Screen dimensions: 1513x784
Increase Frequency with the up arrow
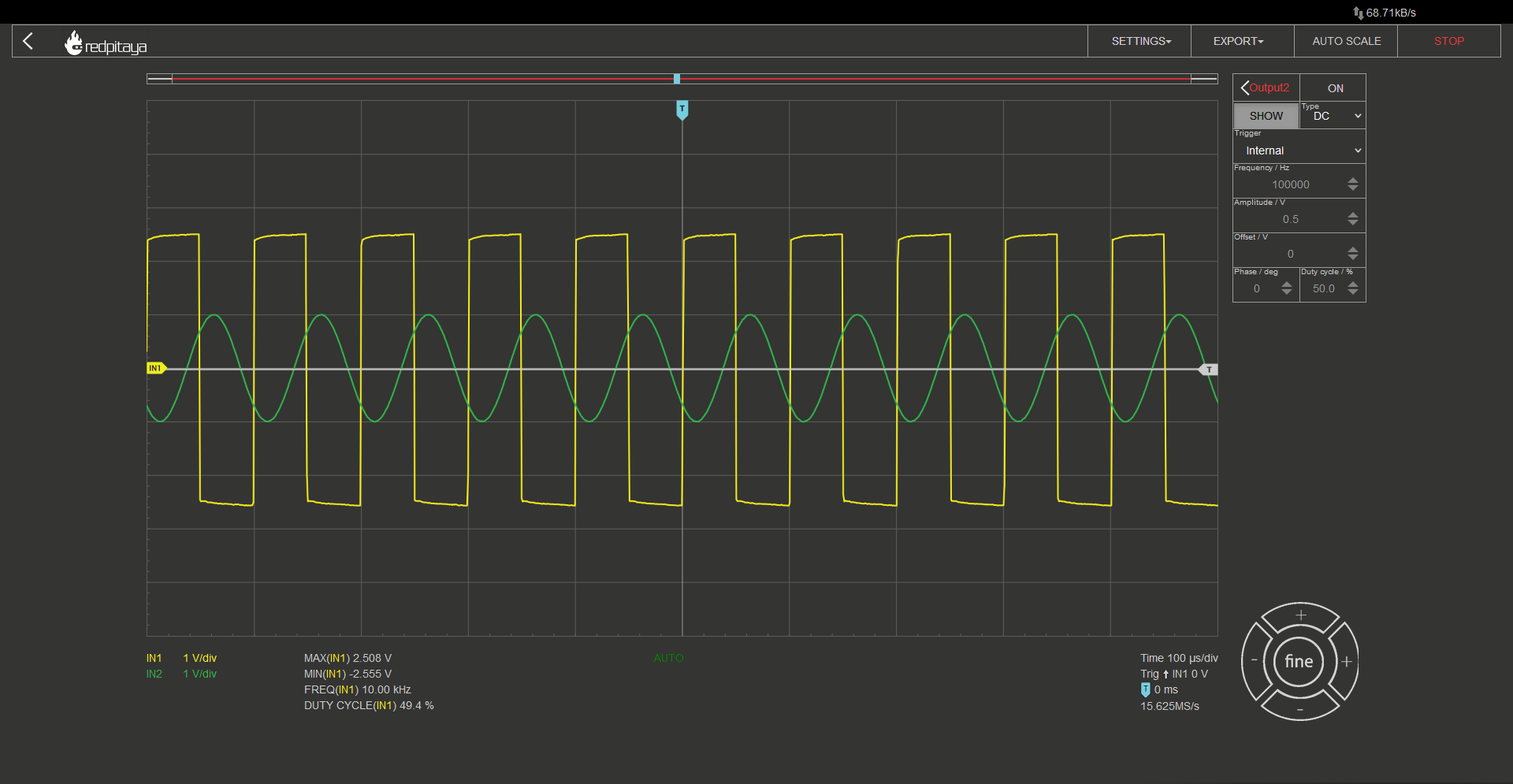click(x=1353, y=180)
